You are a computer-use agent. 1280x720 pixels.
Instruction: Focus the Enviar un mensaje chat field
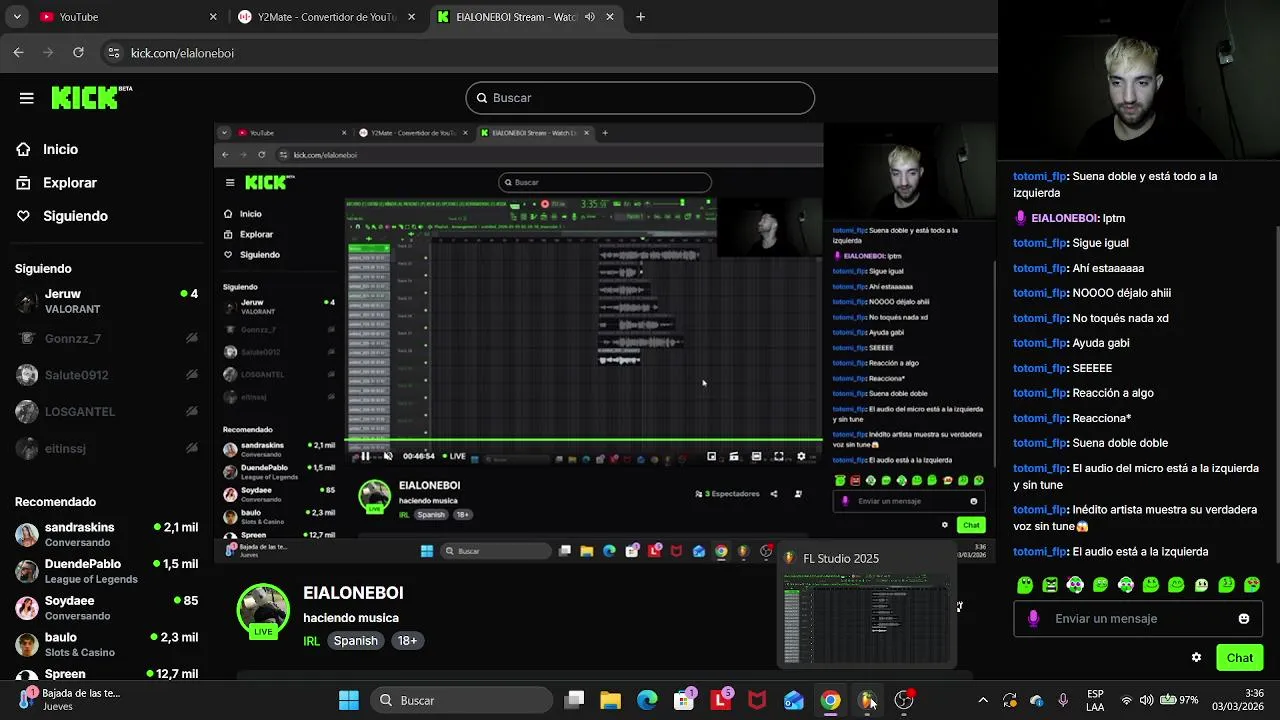coord(1136,619)
